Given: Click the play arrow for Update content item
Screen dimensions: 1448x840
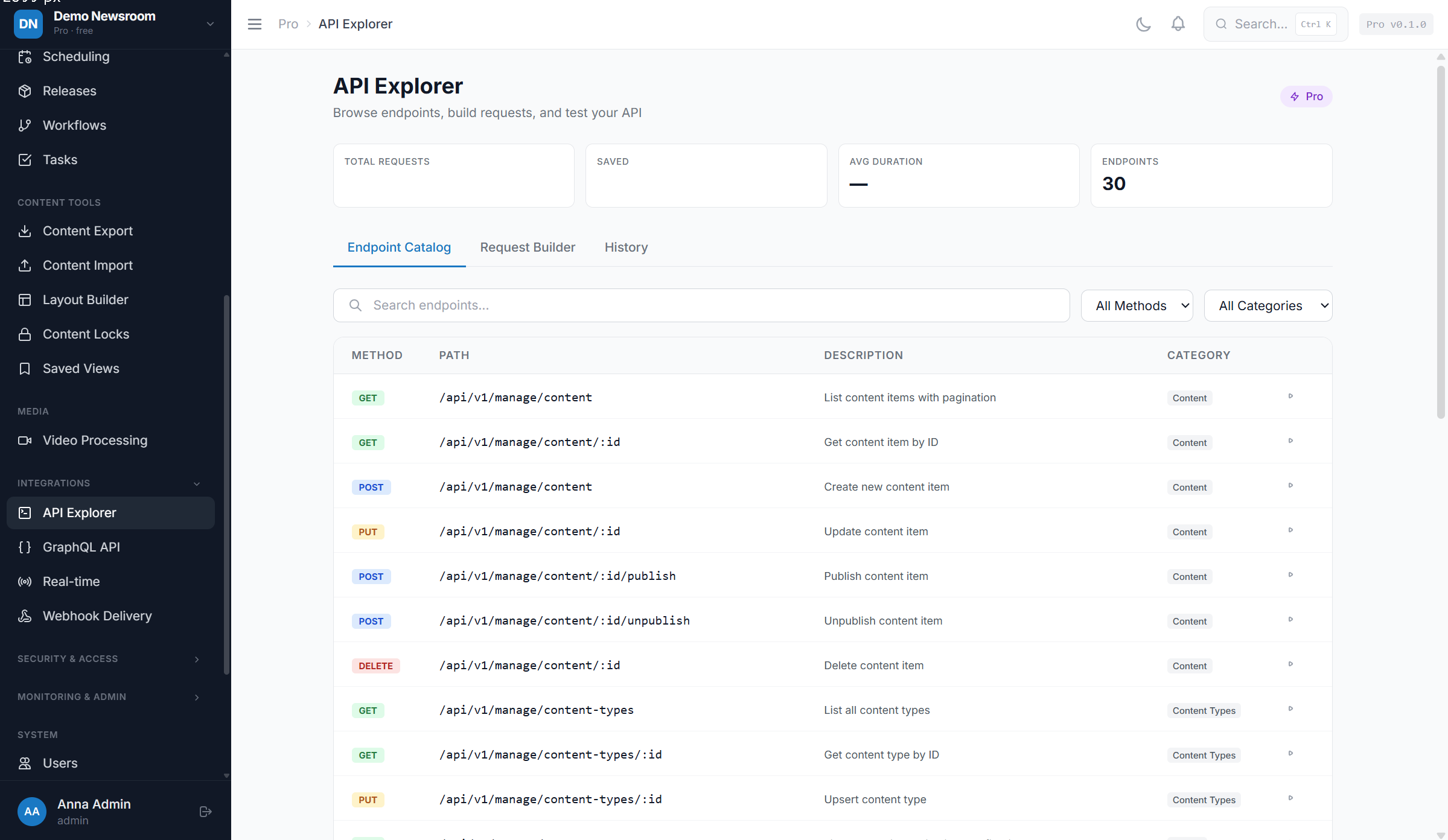Looking at the screenshot, I should coord(1290,530).
